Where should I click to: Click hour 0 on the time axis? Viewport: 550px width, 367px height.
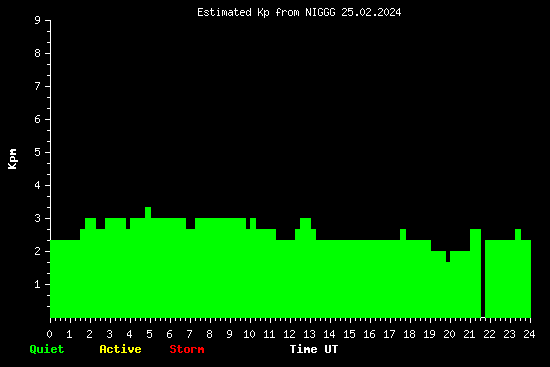pos(49,334)
